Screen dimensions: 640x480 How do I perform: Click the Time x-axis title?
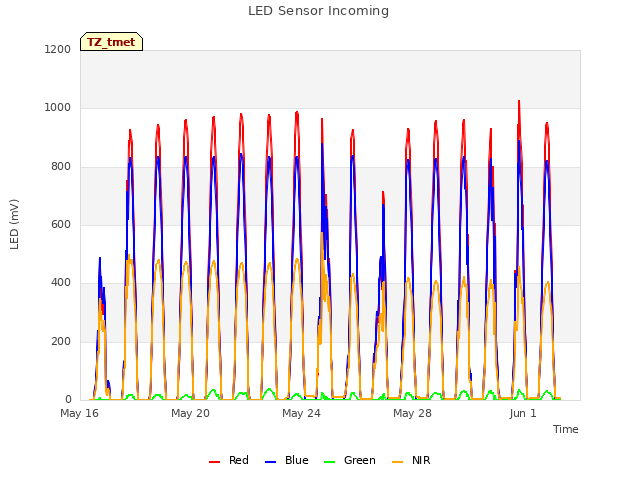[x=566, y=429]
